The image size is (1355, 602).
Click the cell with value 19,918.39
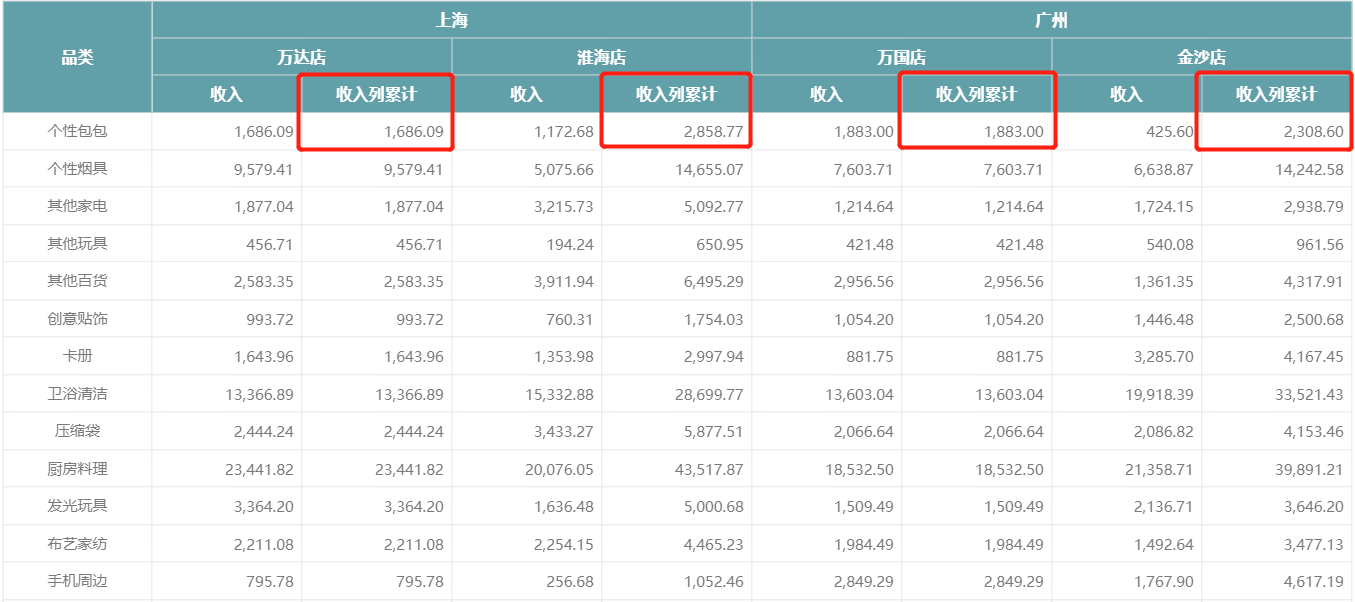coord(1127,394)
